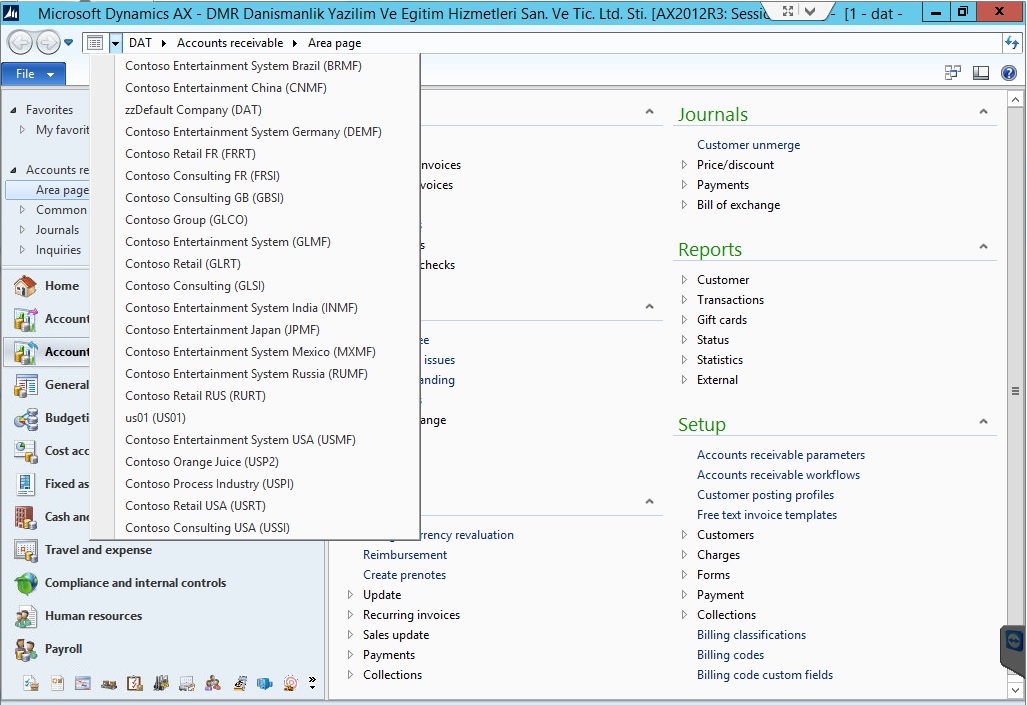Select Contoso Entertainment Japan (JPMF)
The width and height of the screenshot is (1027, 705).
point(222,330)
